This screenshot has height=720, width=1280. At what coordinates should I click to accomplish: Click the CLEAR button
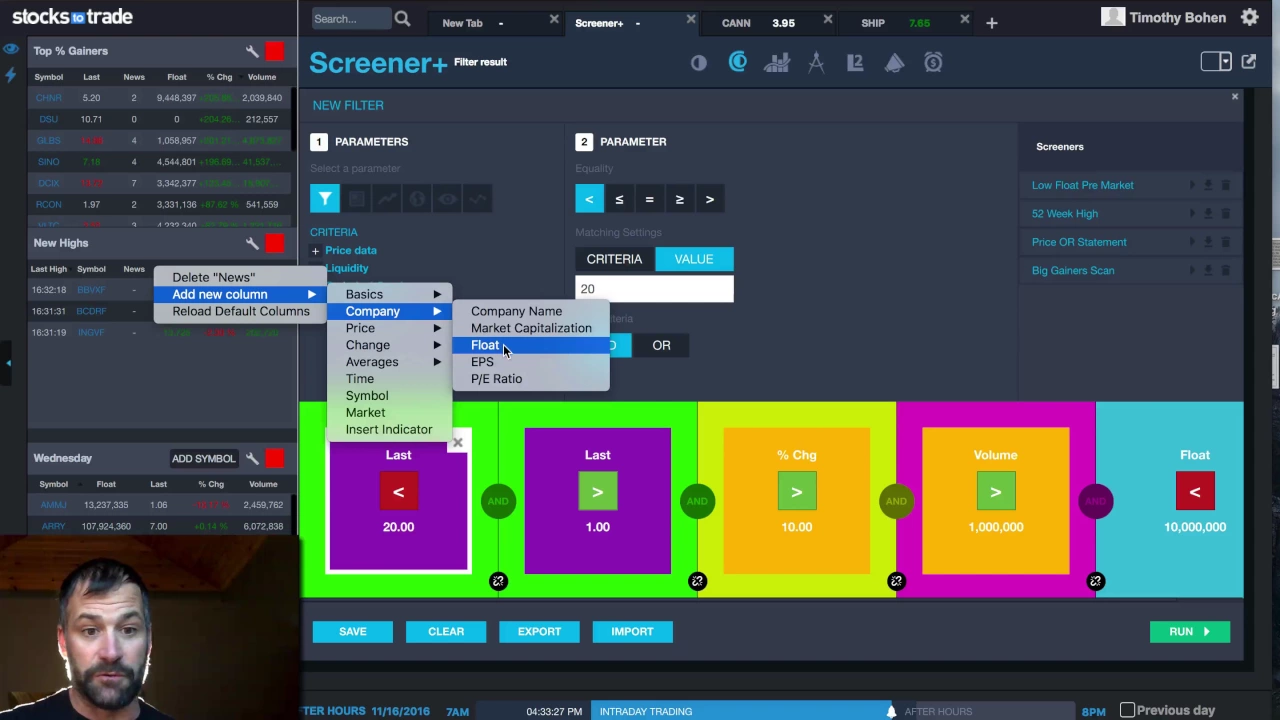(446, 631)
